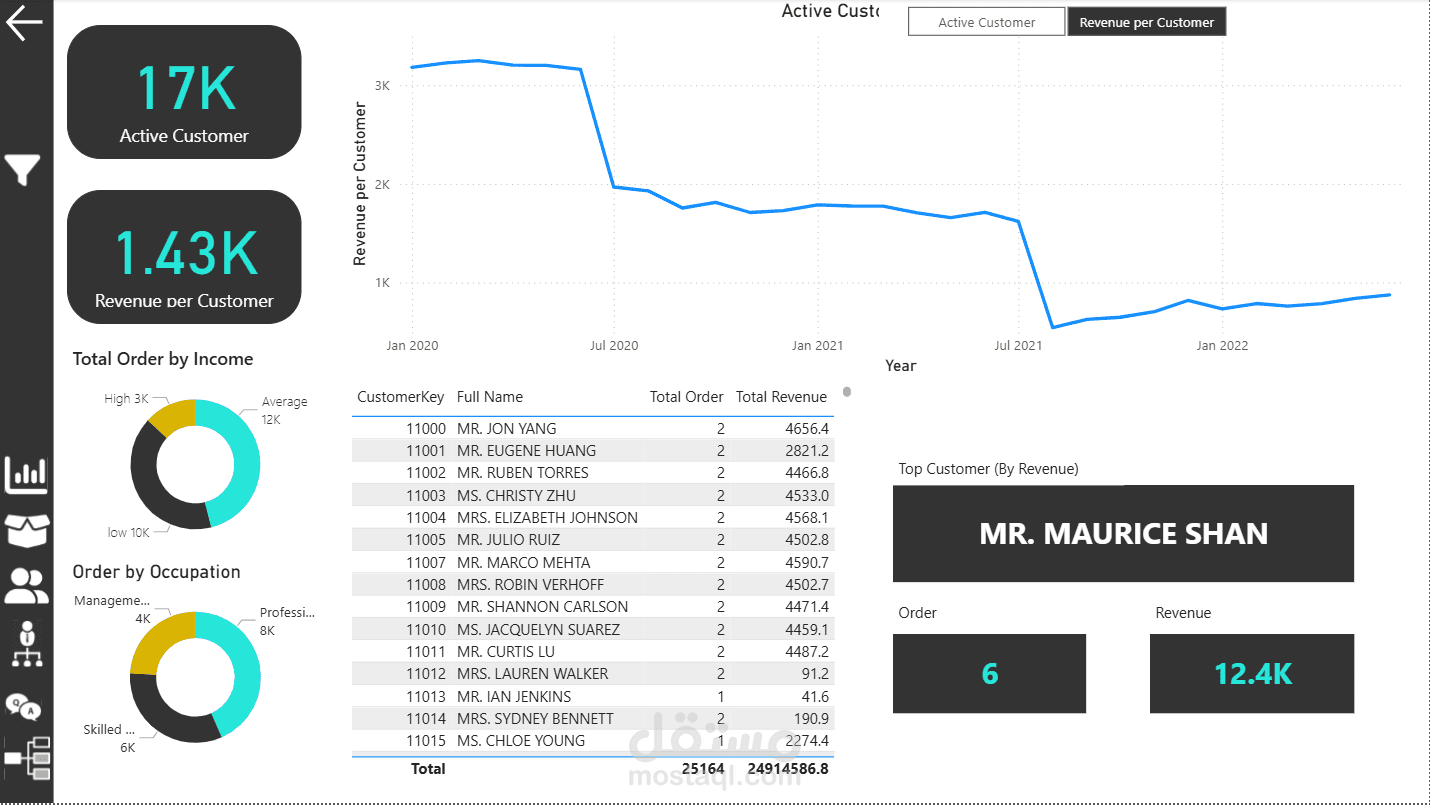
Task: Sort table by Total Order header
Action: point(686,397)
